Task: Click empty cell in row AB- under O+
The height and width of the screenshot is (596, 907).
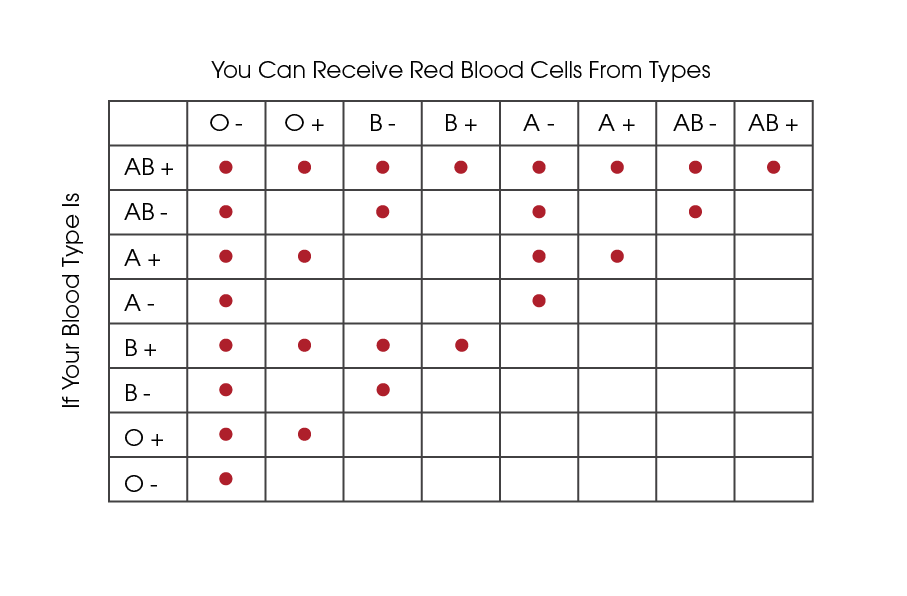Action: pyautogui.click(x=304, y=212)
